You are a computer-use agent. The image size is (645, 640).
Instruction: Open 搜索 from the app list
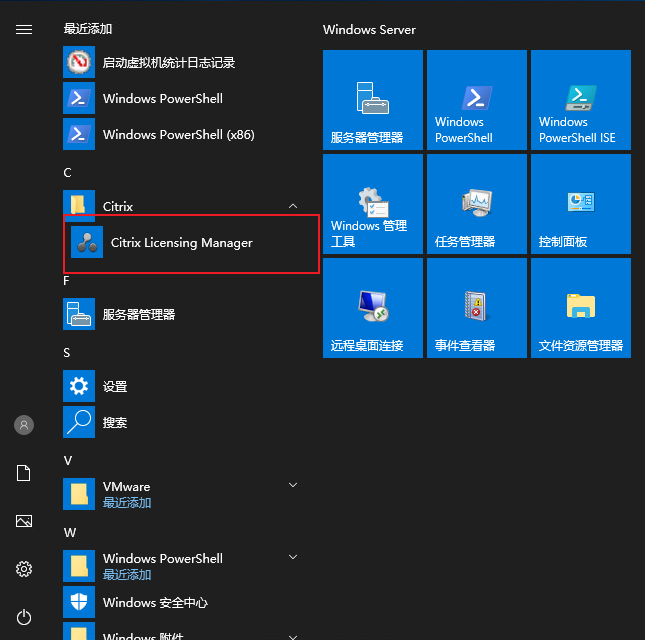pos(115,423)
